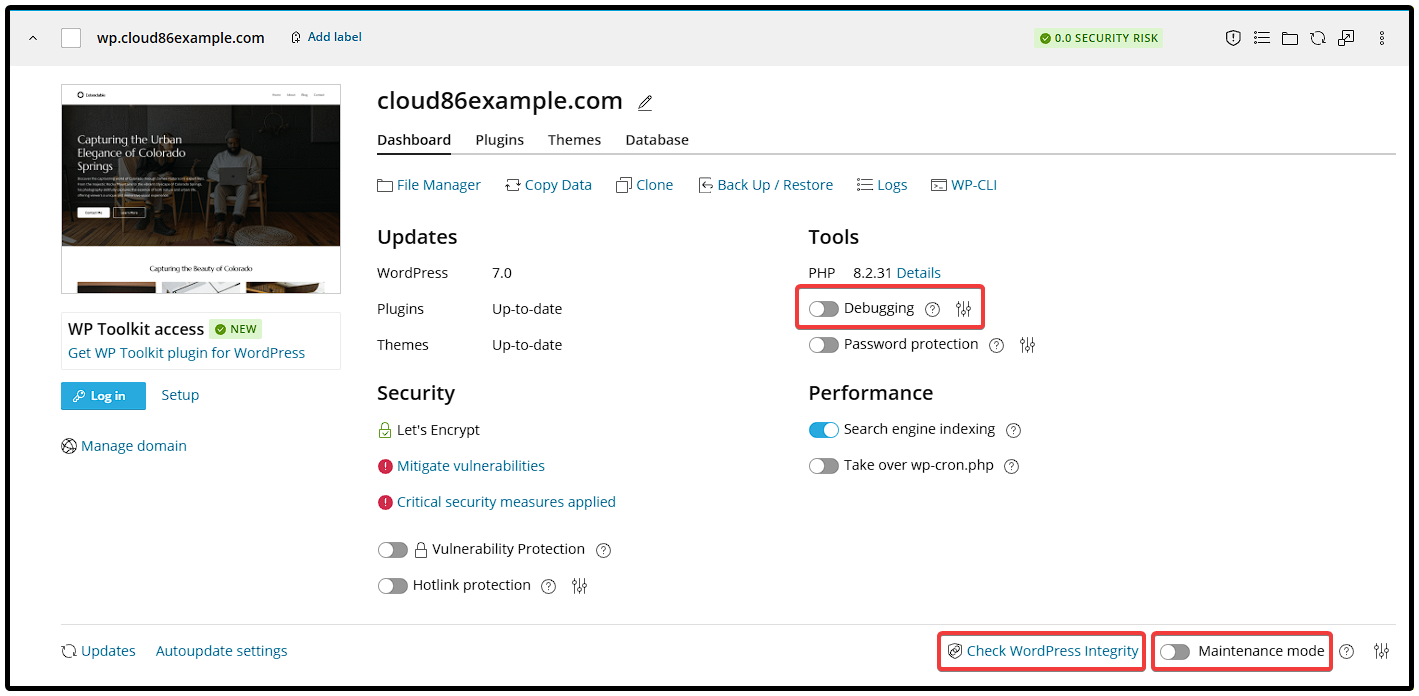Click the PHP version 8.2.31 text
Image resolution: width=1419 pixels, height=696 pixels.
pyautogui.click(x=872, y=273)
